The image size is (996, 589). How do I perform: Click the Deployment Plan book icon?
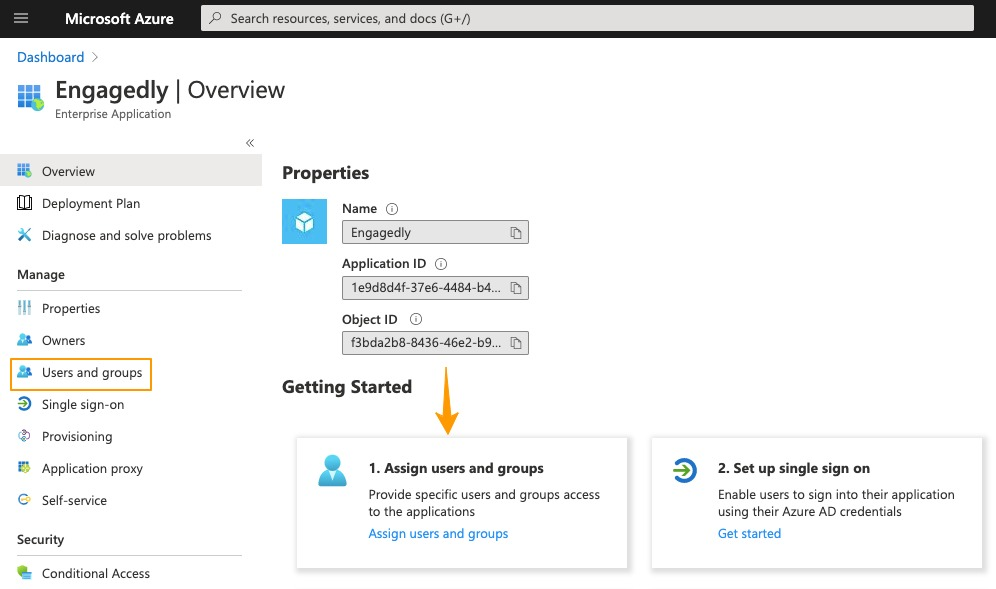24,203
